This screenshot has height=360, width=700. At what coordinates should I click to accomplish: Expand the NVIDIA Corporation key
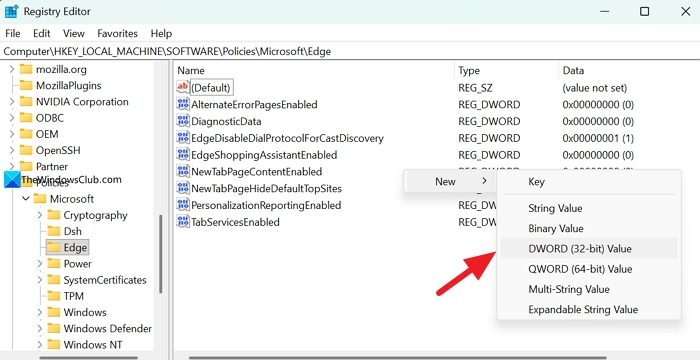(12, 102)
